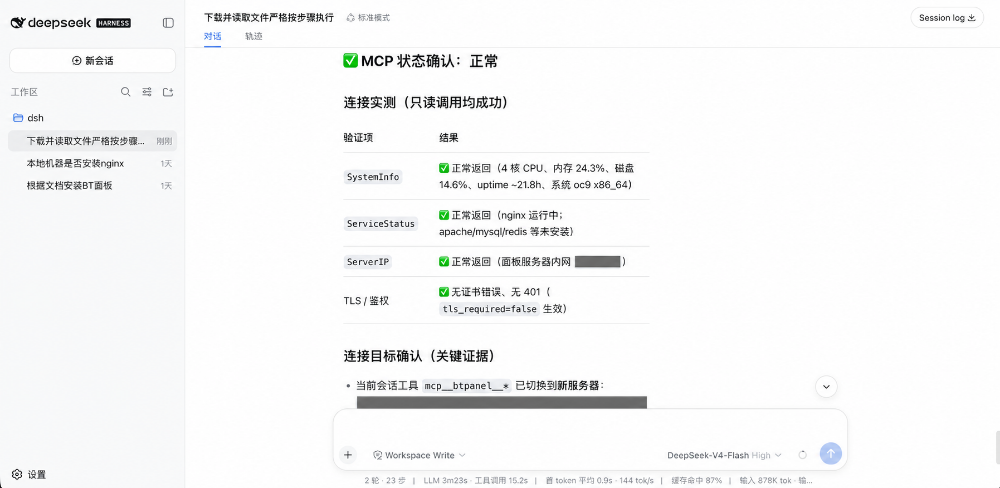
Task: Switch to the 轨迹 tab
Action: click(253, 36)
